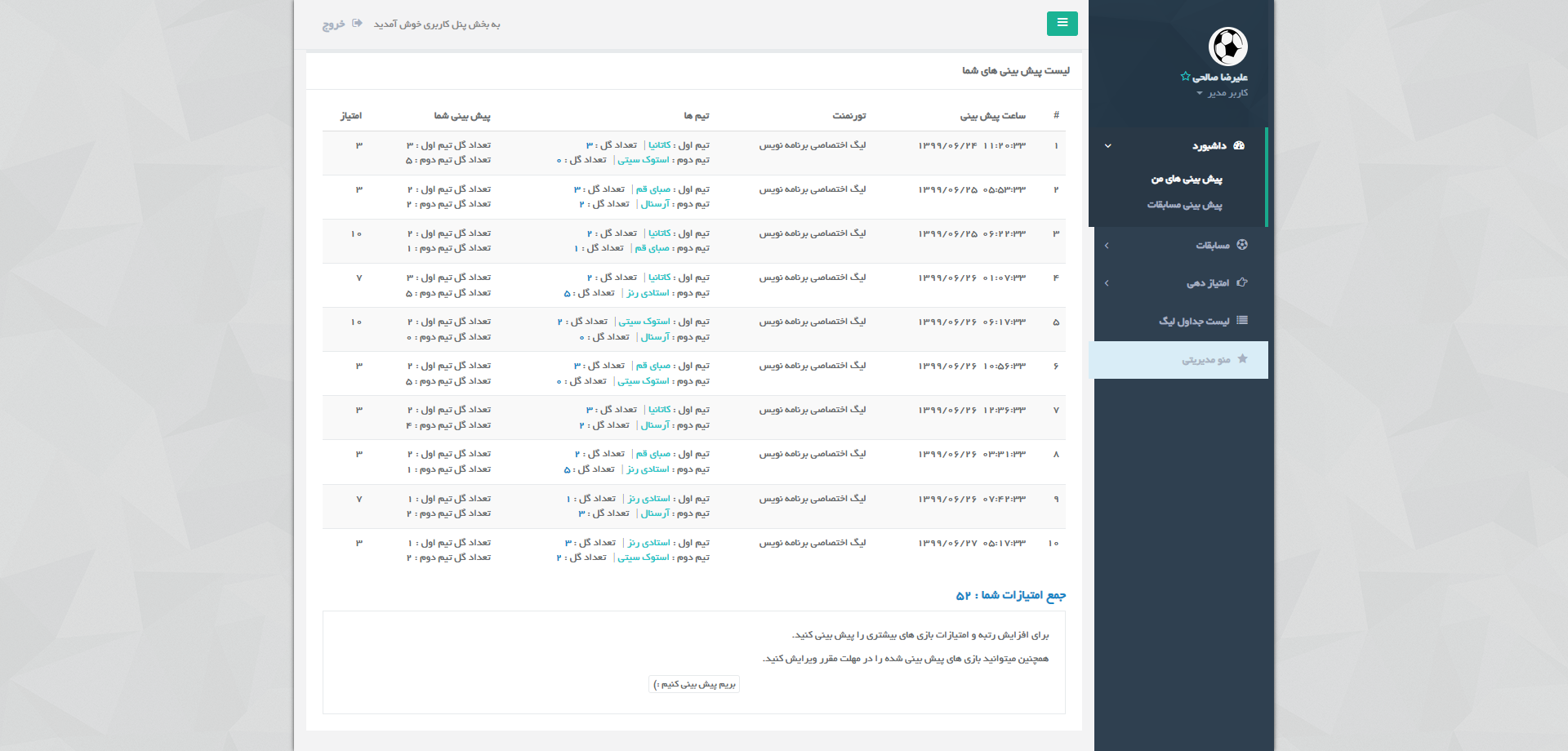1568x751 pixels.
Task: Open کاتانیا team link in row 1
Action: click(x=660, y=145)
